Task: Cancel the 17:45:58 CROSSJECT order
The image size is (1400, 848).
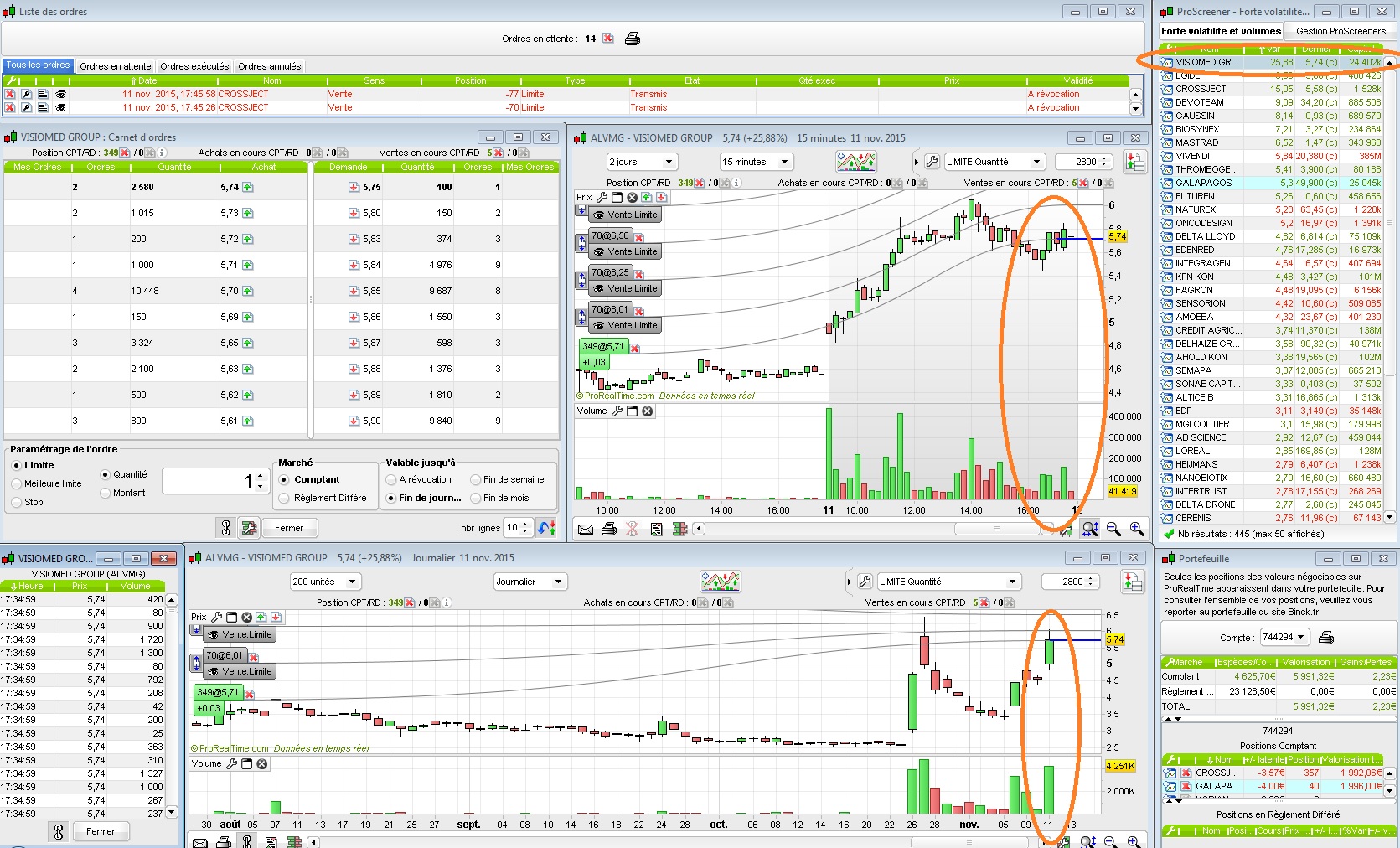Action: [10, 95]
